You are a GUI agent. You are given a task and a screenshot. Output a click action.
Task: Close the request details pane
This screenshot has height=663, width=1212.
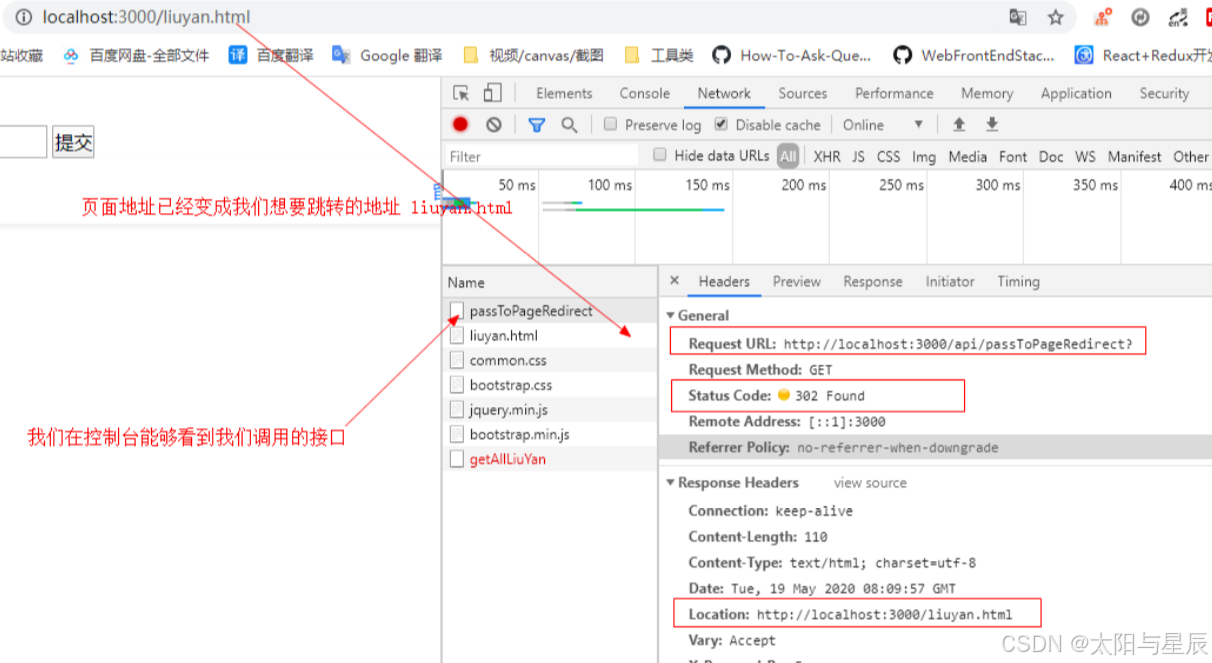point(674,281)
